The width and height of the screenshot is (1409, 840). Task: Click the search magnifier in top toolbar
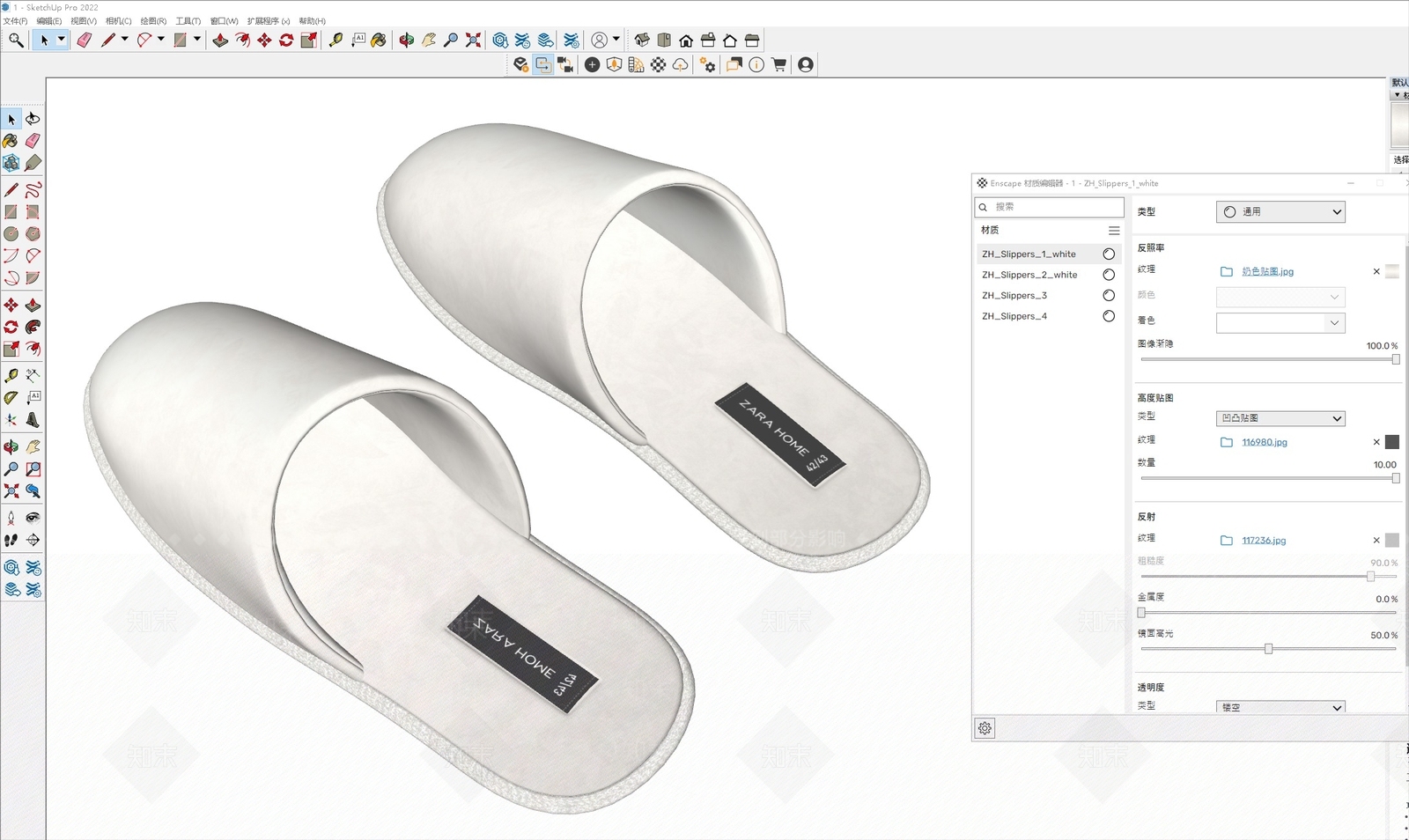pyautogui.click(x=16, y=40)
